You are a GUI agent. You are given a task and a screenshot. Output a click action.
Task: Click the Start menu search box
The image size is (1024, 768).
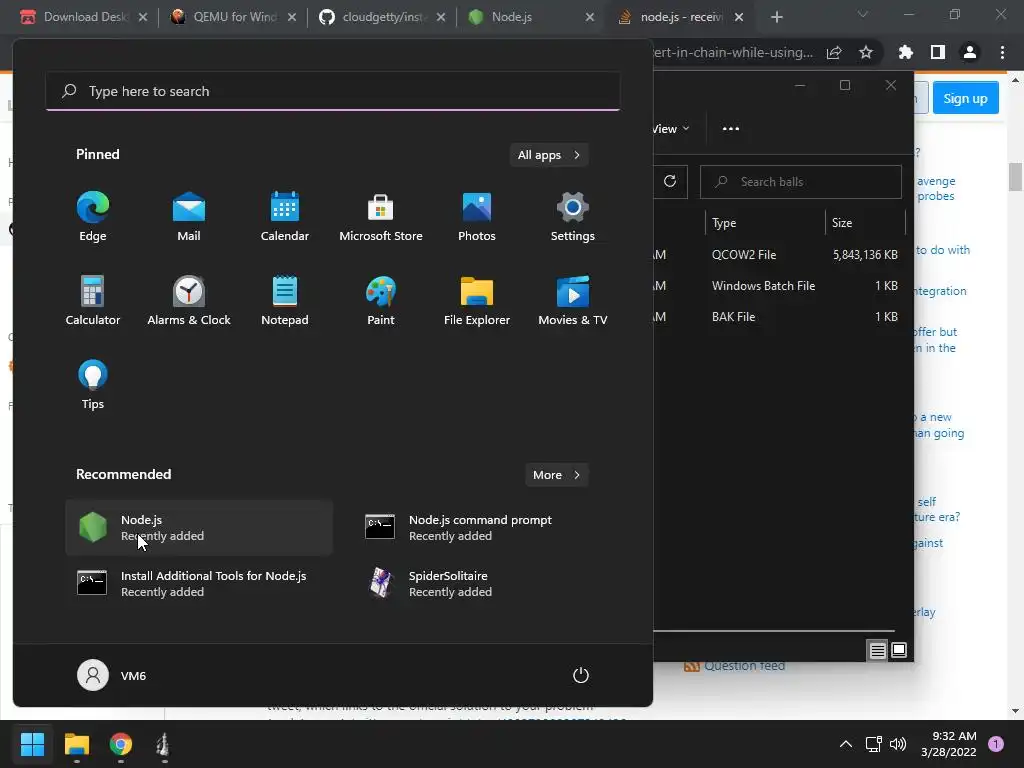pyautogui.click(x=333, y=91)
